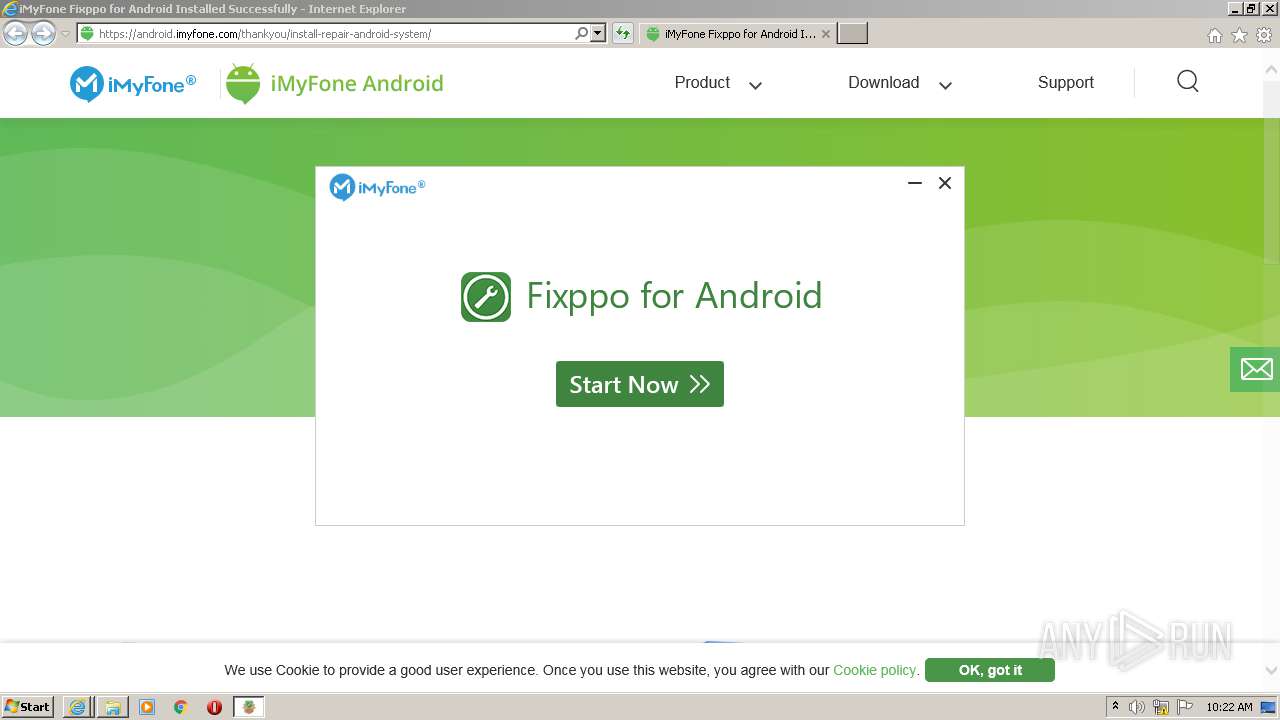Click the Action Center flag tray icon
The height and width of the screenshot is (720, 1280).
1185,707
